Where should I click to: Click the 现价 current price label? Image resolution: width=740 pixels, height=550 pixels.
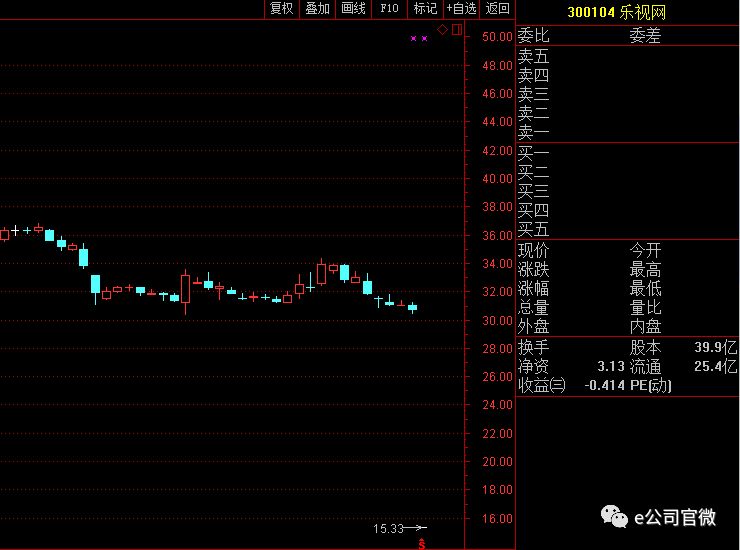point(533,250)
